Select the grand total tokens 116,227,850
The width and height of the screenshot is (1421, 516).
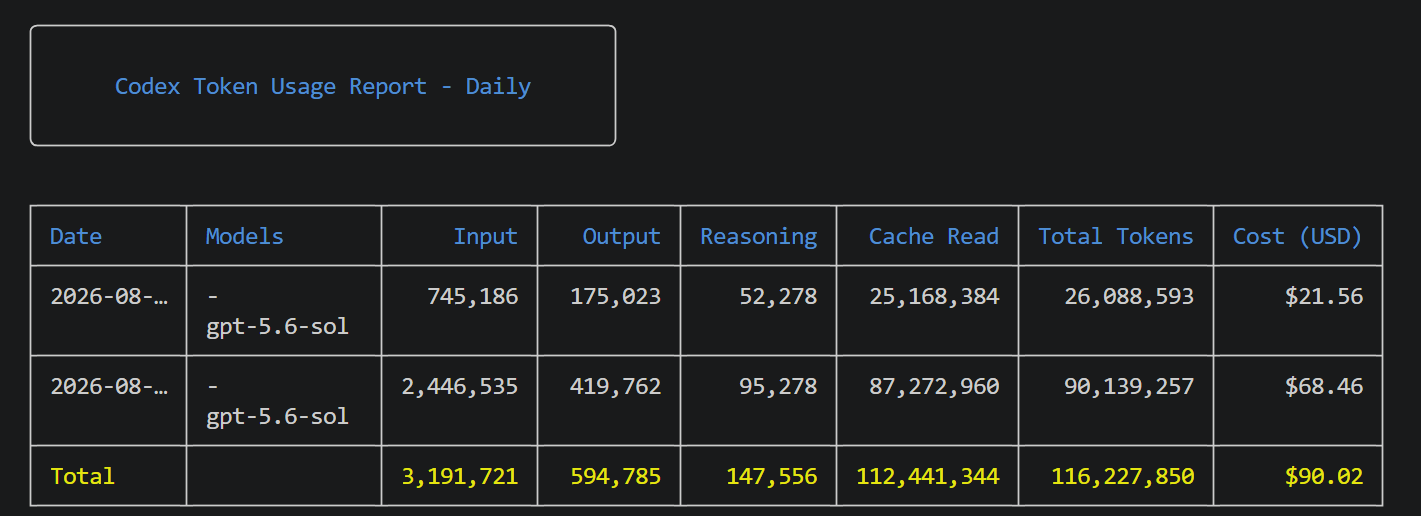click(1122, 476)
